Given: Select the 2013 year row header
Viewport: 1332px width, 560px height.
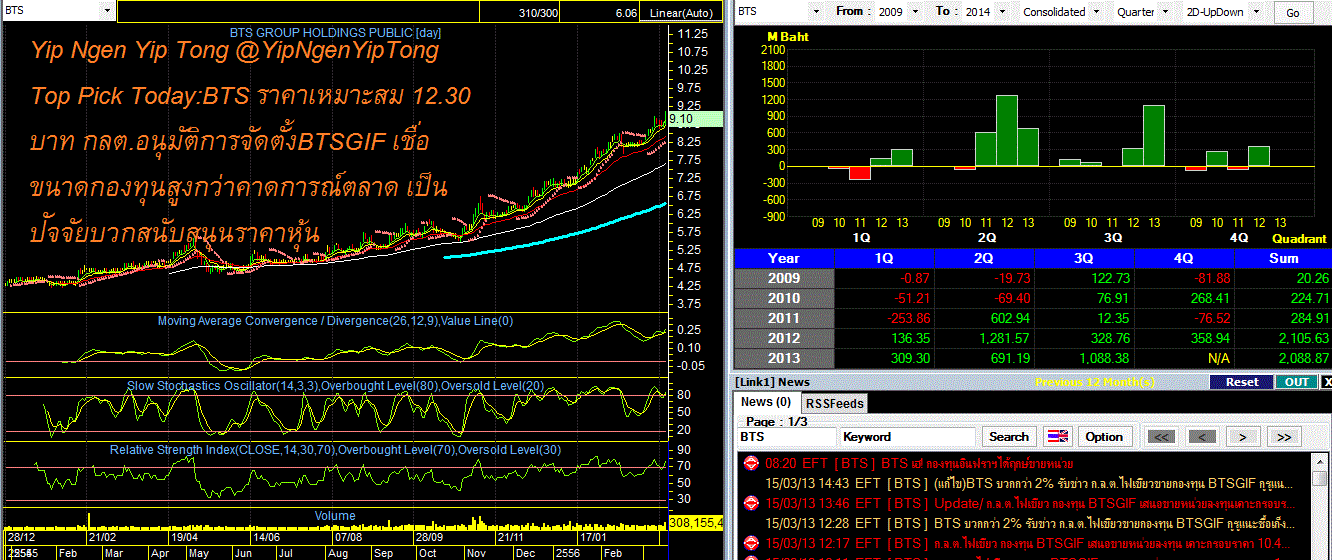Looking at the screenshot, I should tap(784, 358).
